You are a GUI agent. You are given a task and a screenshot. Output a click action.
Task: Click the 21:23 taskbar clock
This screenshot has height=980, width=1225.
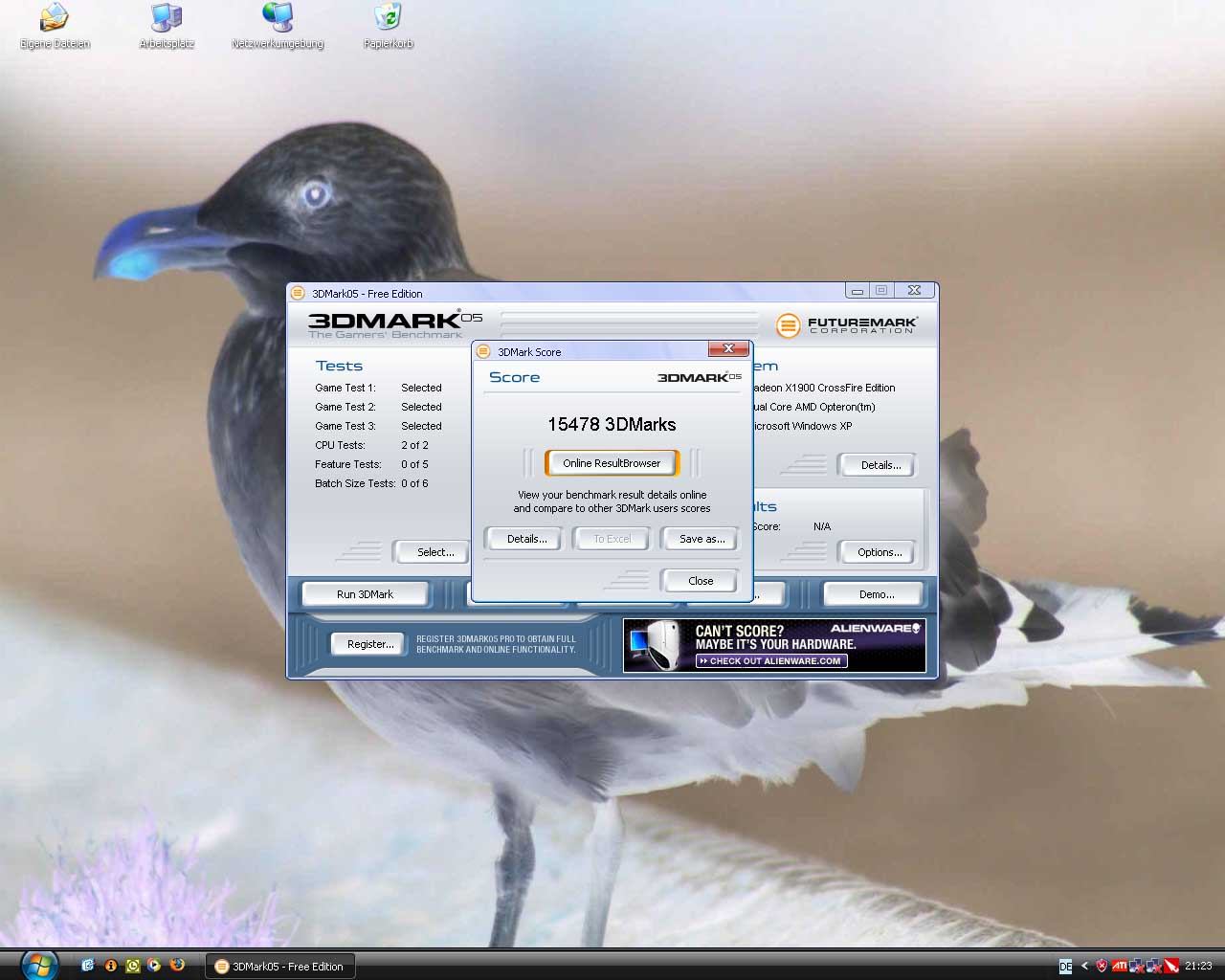pos(1198,967)
